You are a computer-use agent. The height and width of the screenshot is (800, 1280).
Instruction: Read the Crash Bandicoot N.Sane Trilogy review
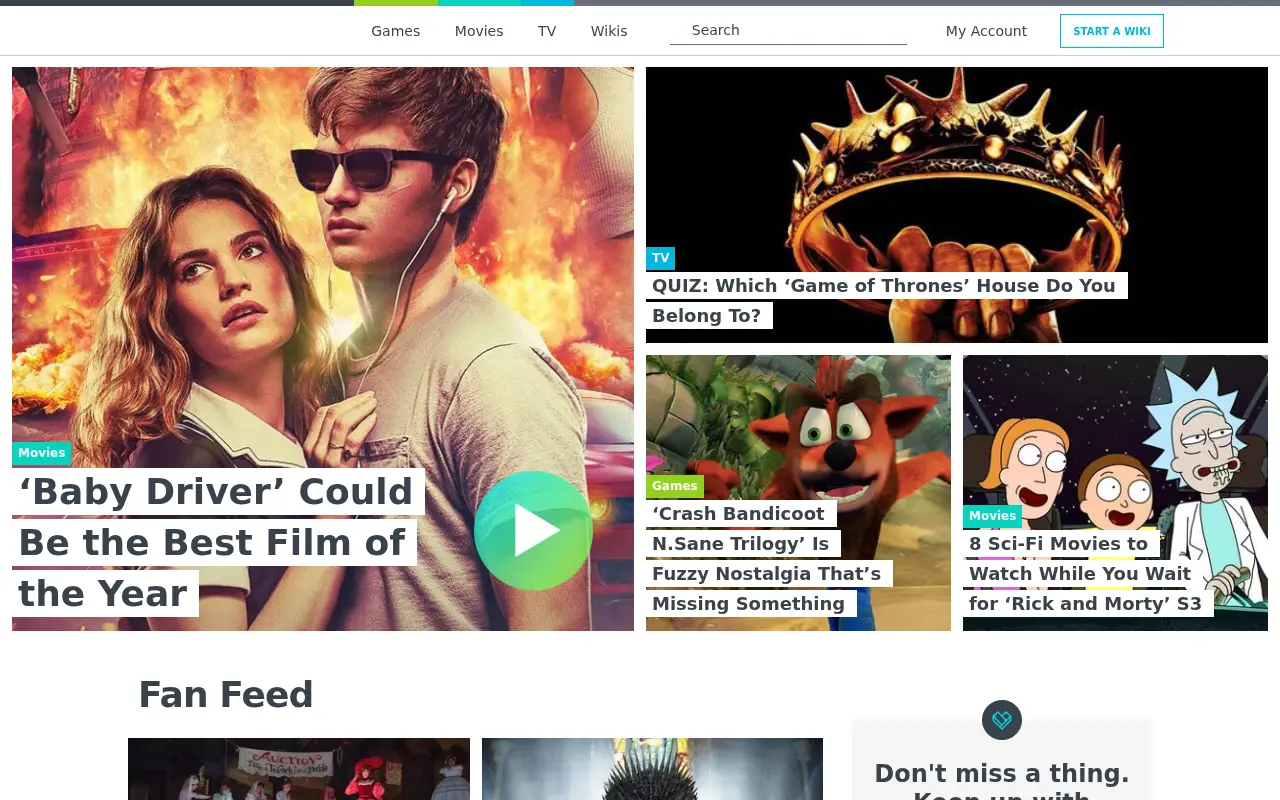coord(769,558)
